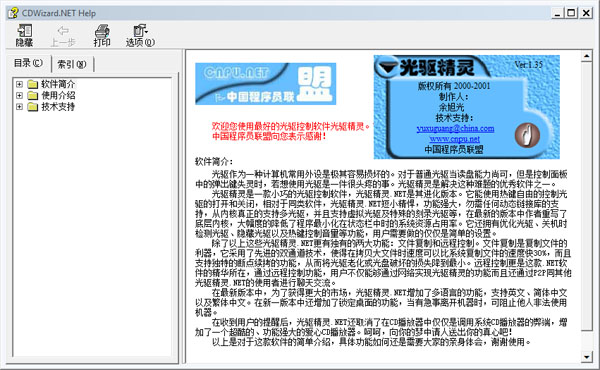This screenshot has width=600, height=370.
Task: Click the 技术支持 folder icon
Action: (x=33, y=107)
